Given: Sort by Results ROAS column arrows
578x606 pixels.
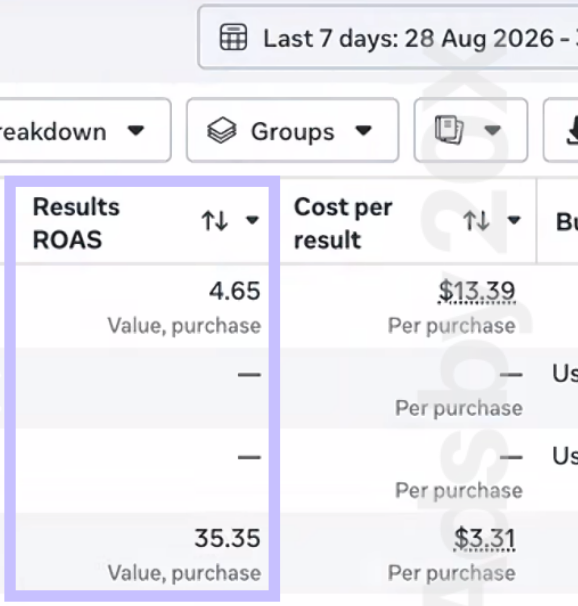Looking at the screenshot, I should [x=214, y=221].
